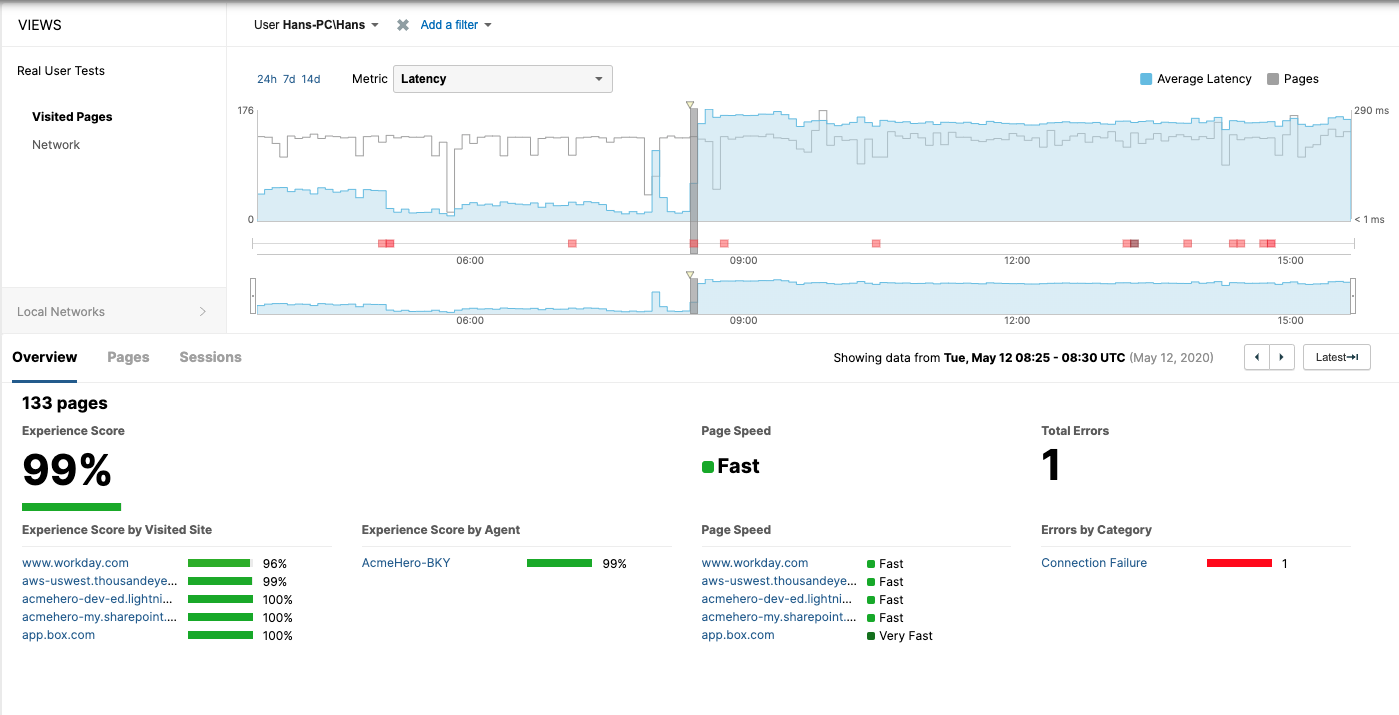Open www.workday.com experience score link
Image resolution: width=1399 pixels, height=715 pixels.
tap(75, 563)
